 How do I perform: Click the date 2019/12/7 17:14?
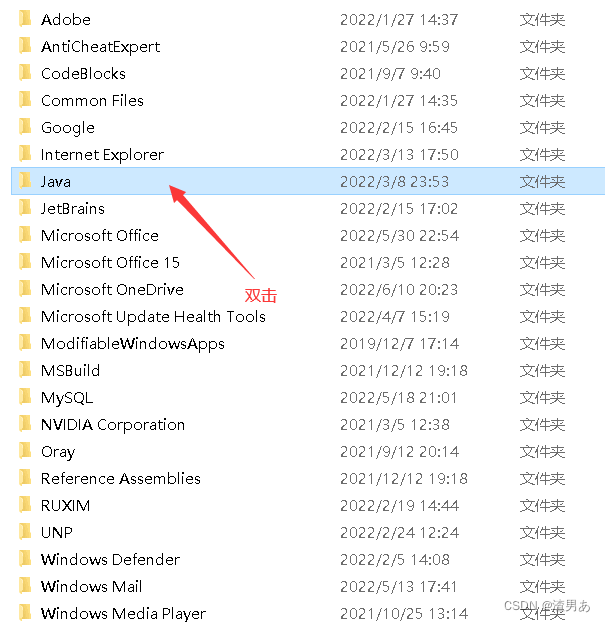click(x=400, y=343)
